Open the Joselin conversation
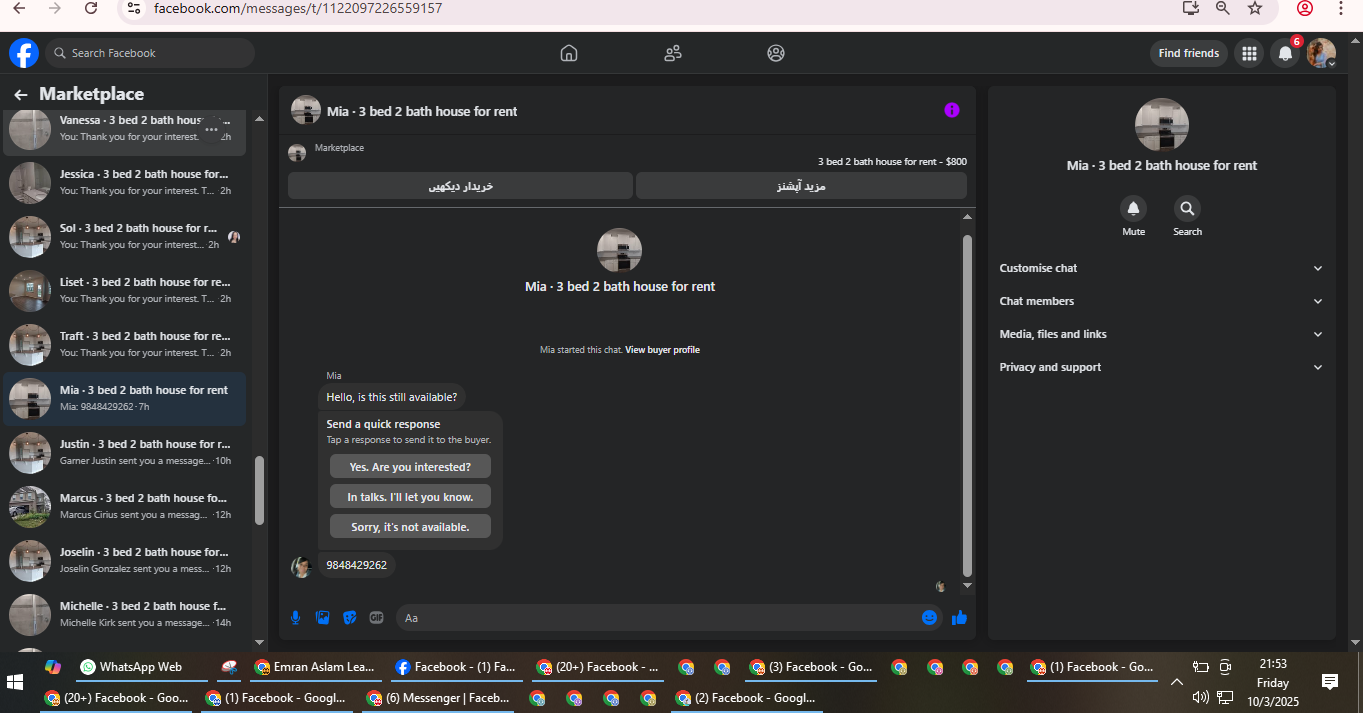1363x713 pixels. (125, 560)
